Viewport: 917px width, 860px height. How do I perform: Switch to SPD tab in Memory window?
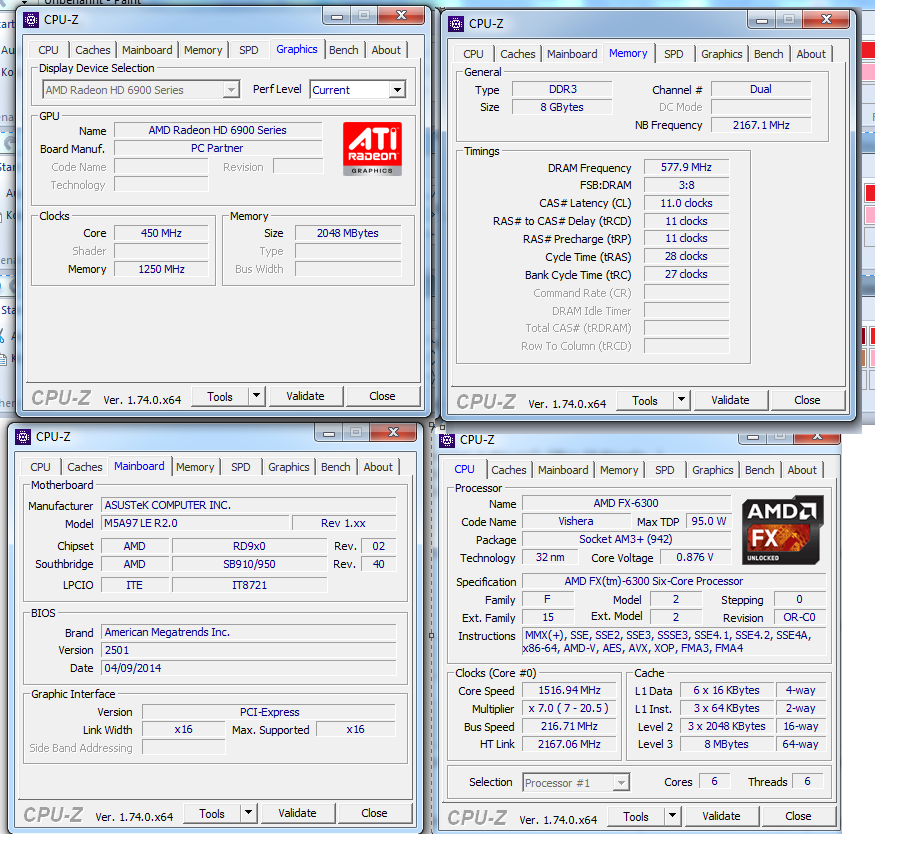coord(674,54)
